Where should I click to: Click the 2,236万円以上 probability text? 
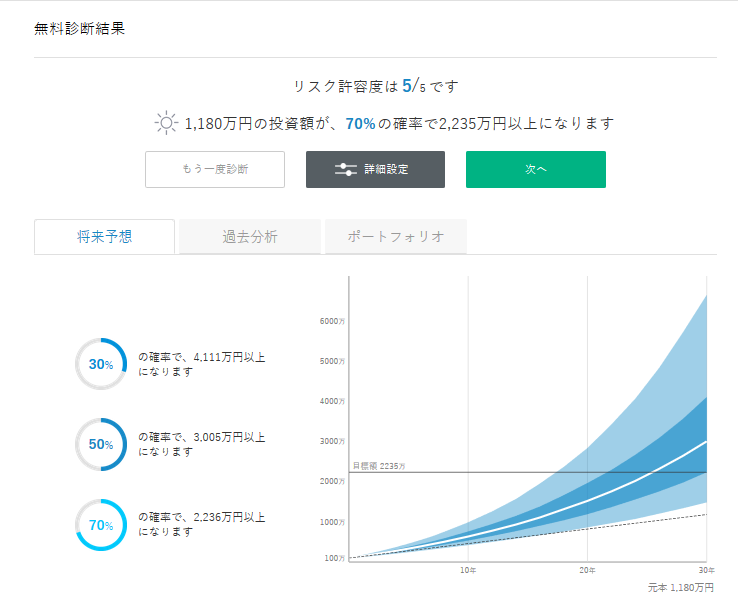point(202,524)
